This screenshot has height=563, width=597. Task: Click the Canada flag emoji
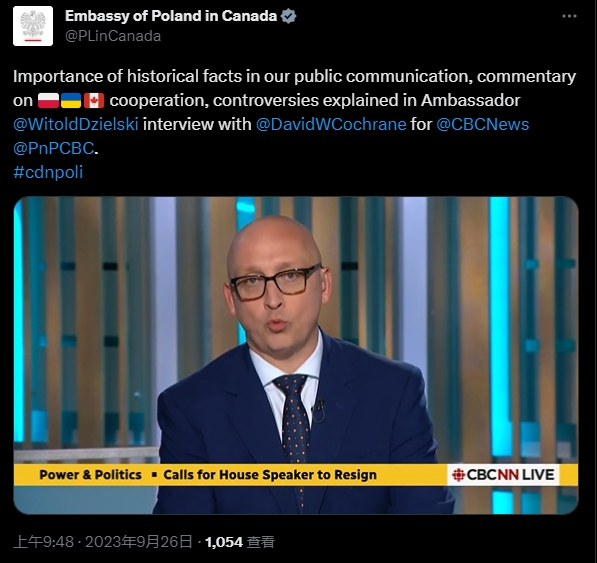point(94,100)
